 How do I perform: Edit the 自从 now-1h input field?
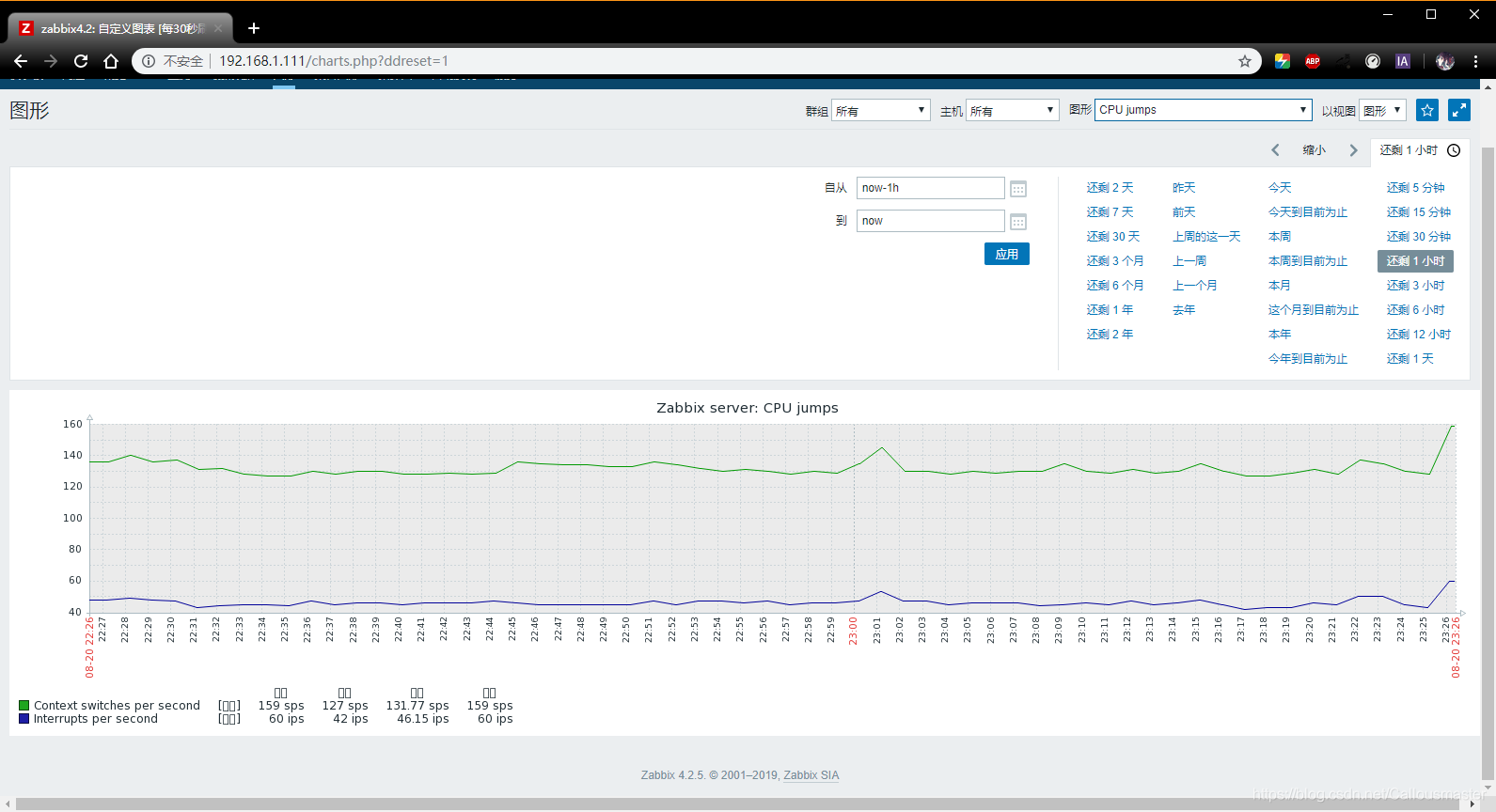click(931, 188)
